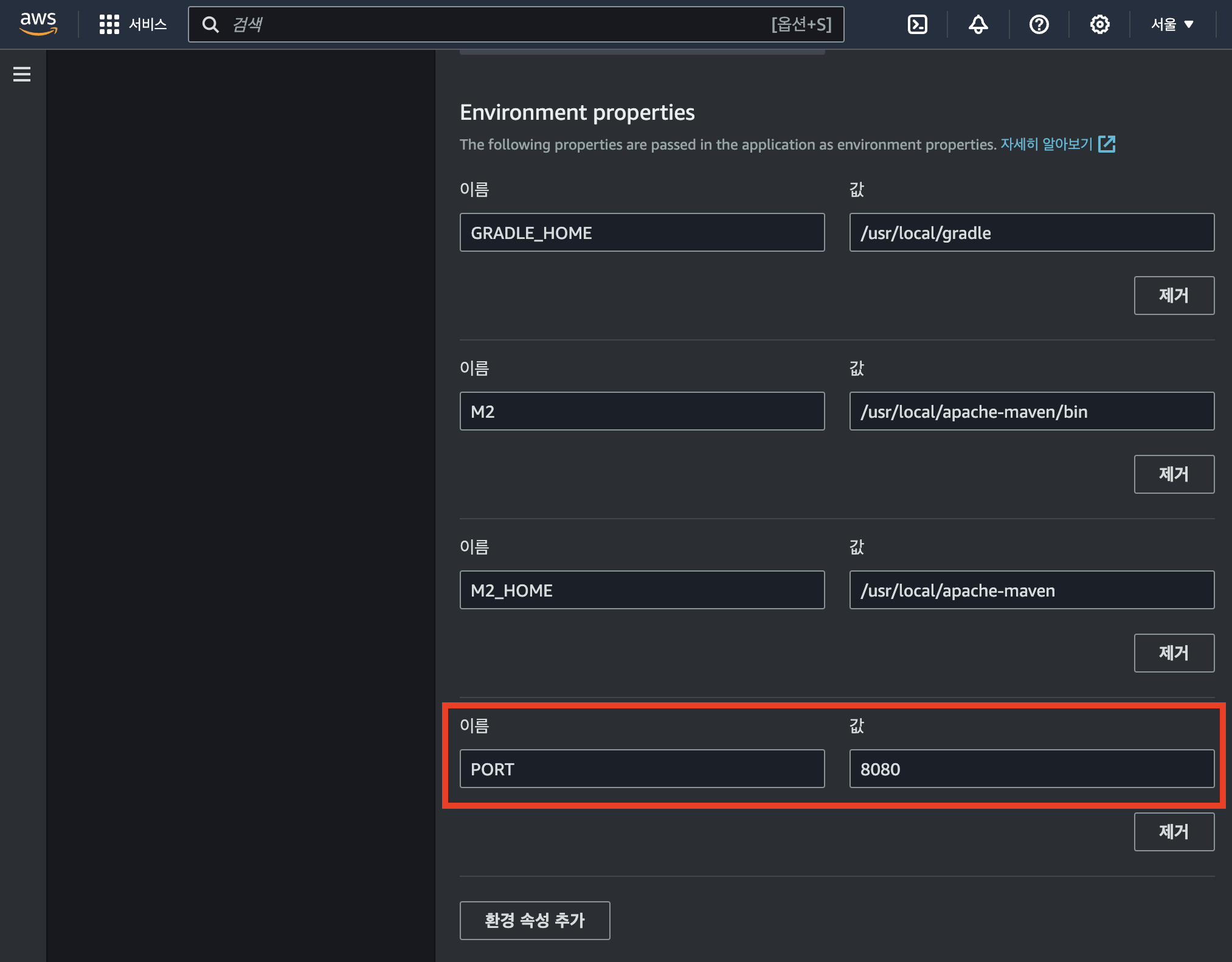The image size is (1232, 962).
Task: Click the external link icon beside 자세히 알아보기
Action: click(x=1107, y=144)
